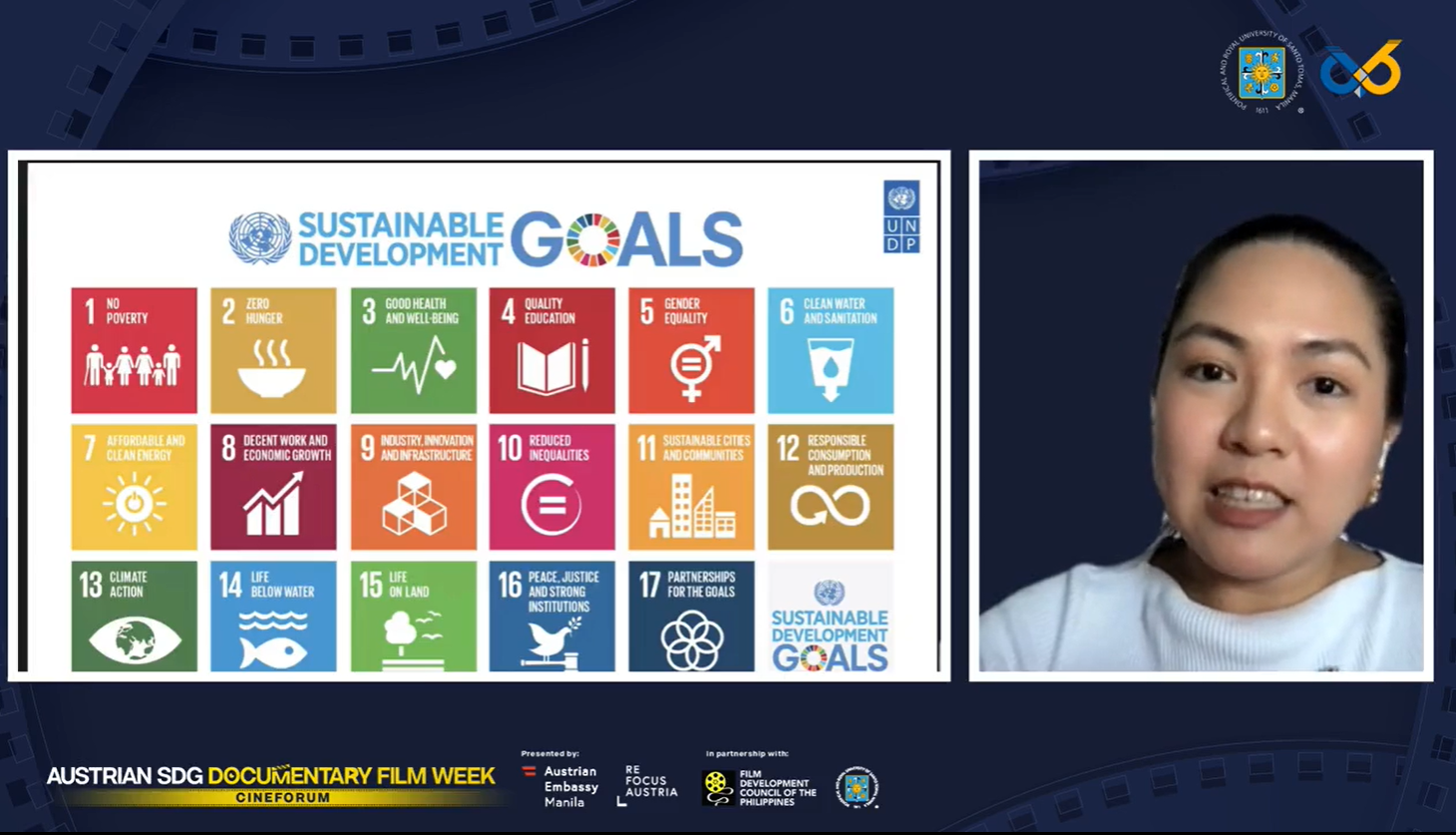Click the small university seal in footer
The height and width of the screenshot is (835, 1456).
(857, 787)
